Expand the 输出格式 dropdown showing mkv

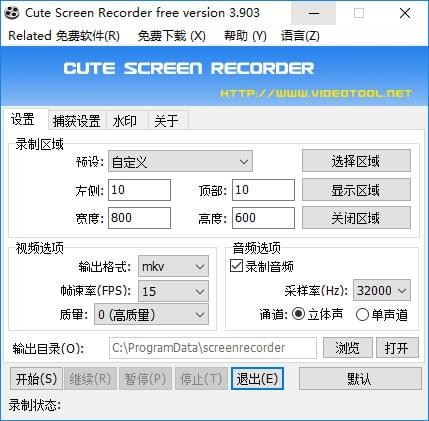(x=173, y=266)
